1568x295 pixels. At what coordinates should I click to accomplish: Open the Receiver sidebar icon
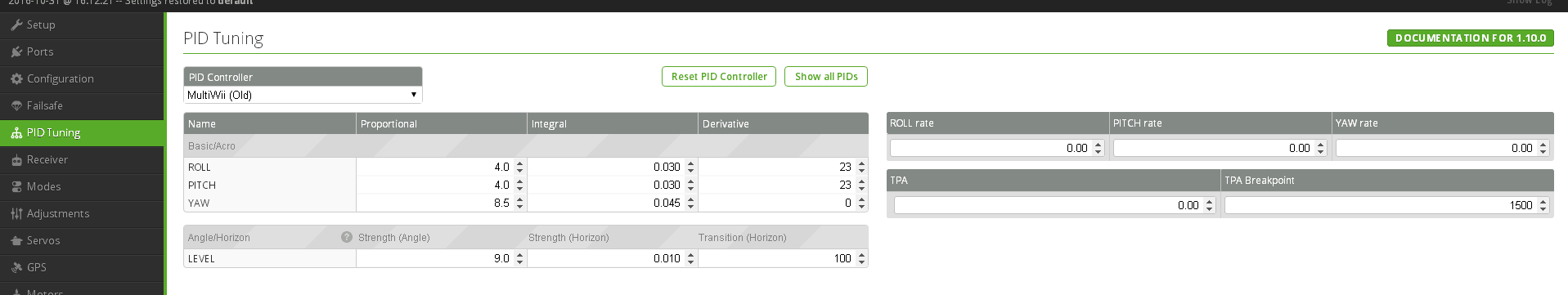16,159
